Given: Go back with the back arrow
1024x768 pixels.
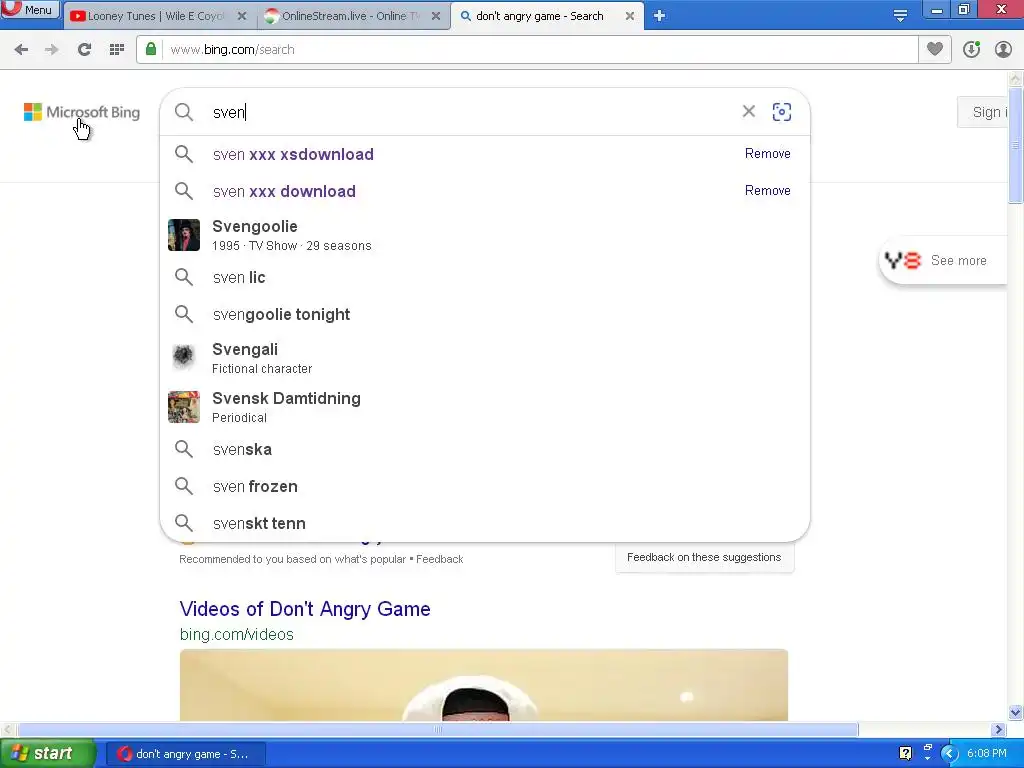Looking at the screenshot, I should pos(21,50).
